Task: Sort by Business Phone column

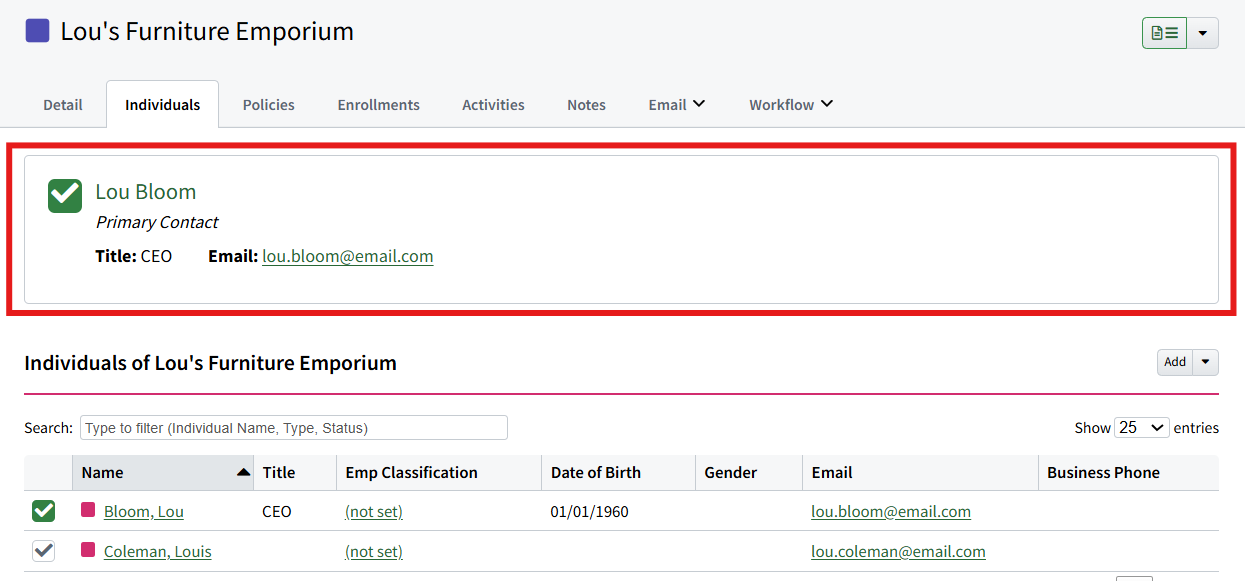Action: tap(1128, 473)
